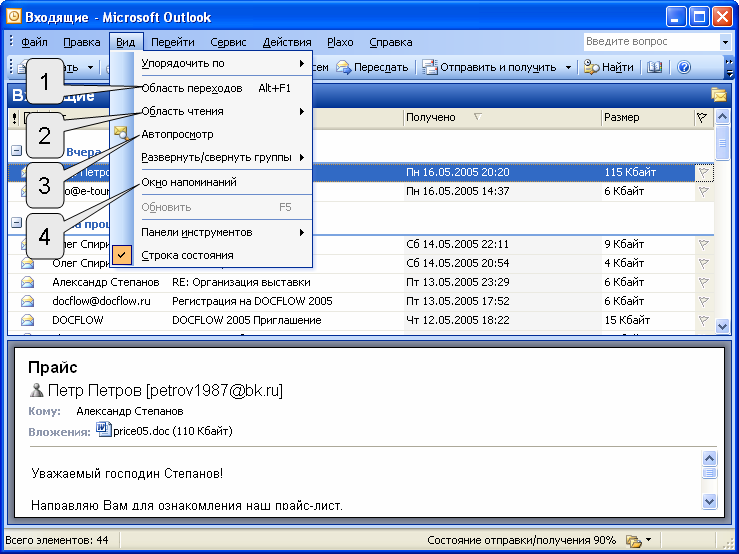Open Окно напоминаний from the menu

(223, 182)
